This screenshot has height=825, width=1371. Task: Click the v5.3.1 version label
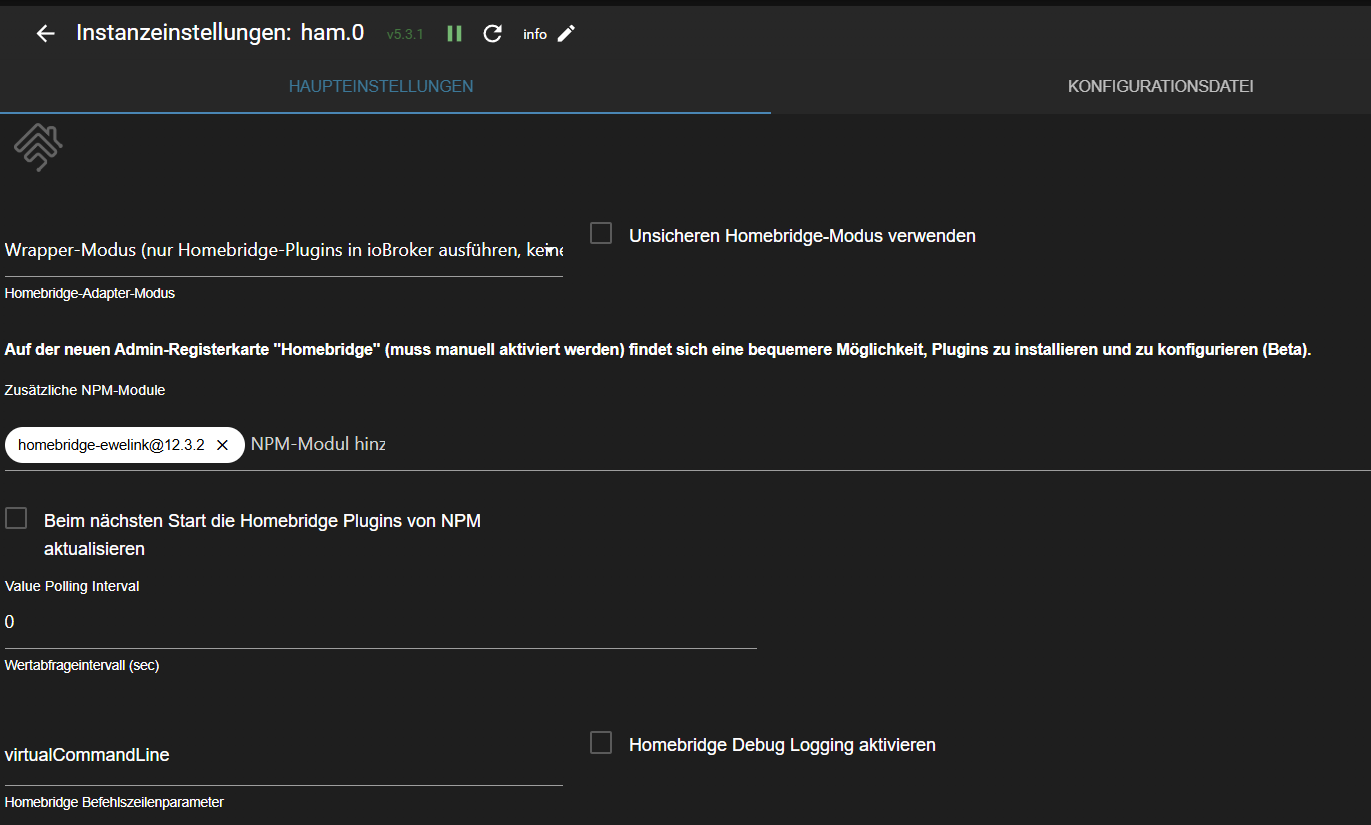click(405, 35)
